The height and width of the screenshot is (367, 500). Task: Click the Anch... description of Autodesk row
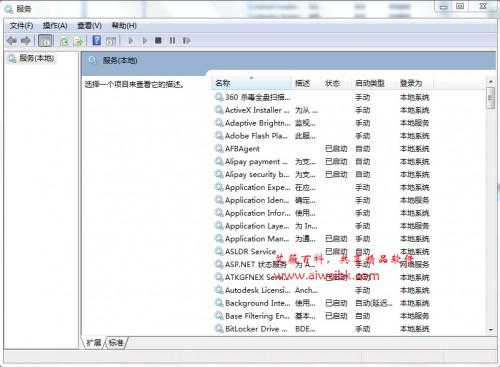(306, 290)
